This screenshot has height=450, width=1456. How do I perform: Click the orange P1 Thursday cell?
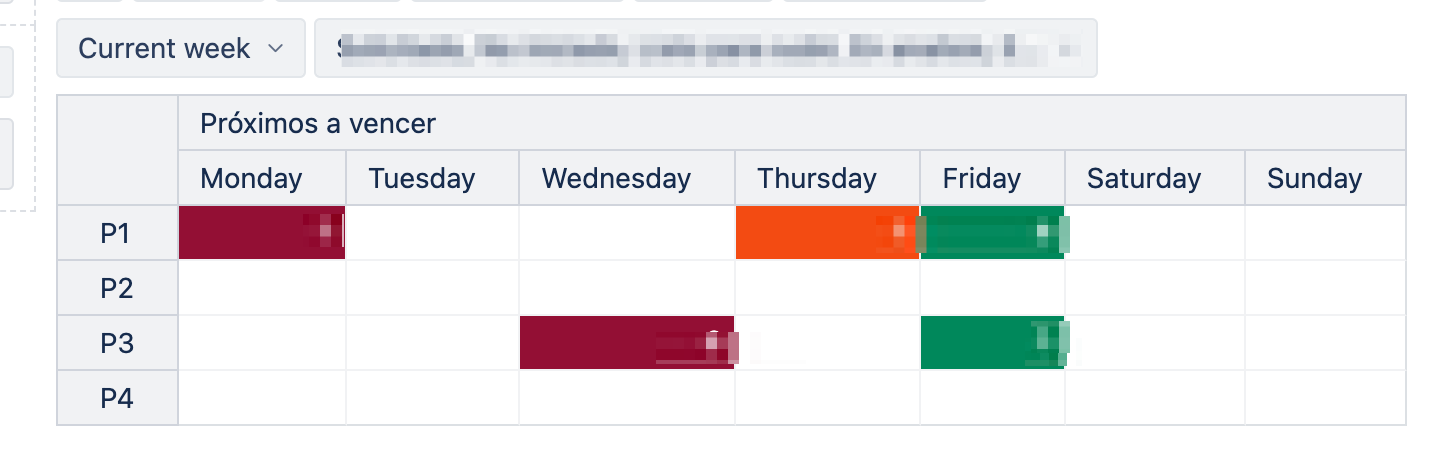coord(827,233)
